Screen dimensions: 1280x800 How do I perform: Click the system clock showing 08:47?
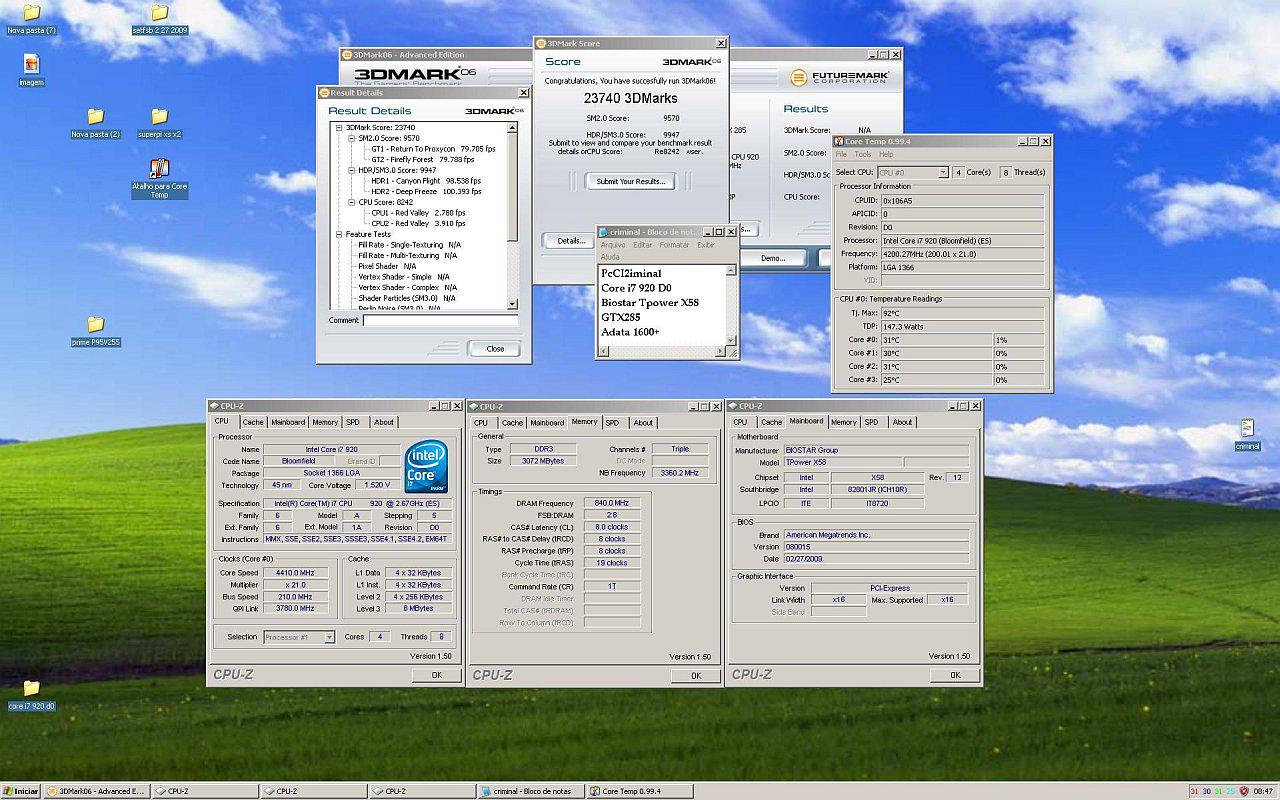[1263, 791]
